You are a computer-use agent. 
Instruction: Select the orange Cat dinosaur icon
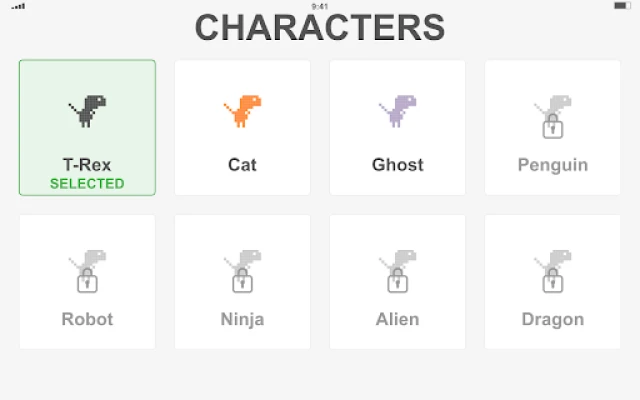tap(242, 110)
